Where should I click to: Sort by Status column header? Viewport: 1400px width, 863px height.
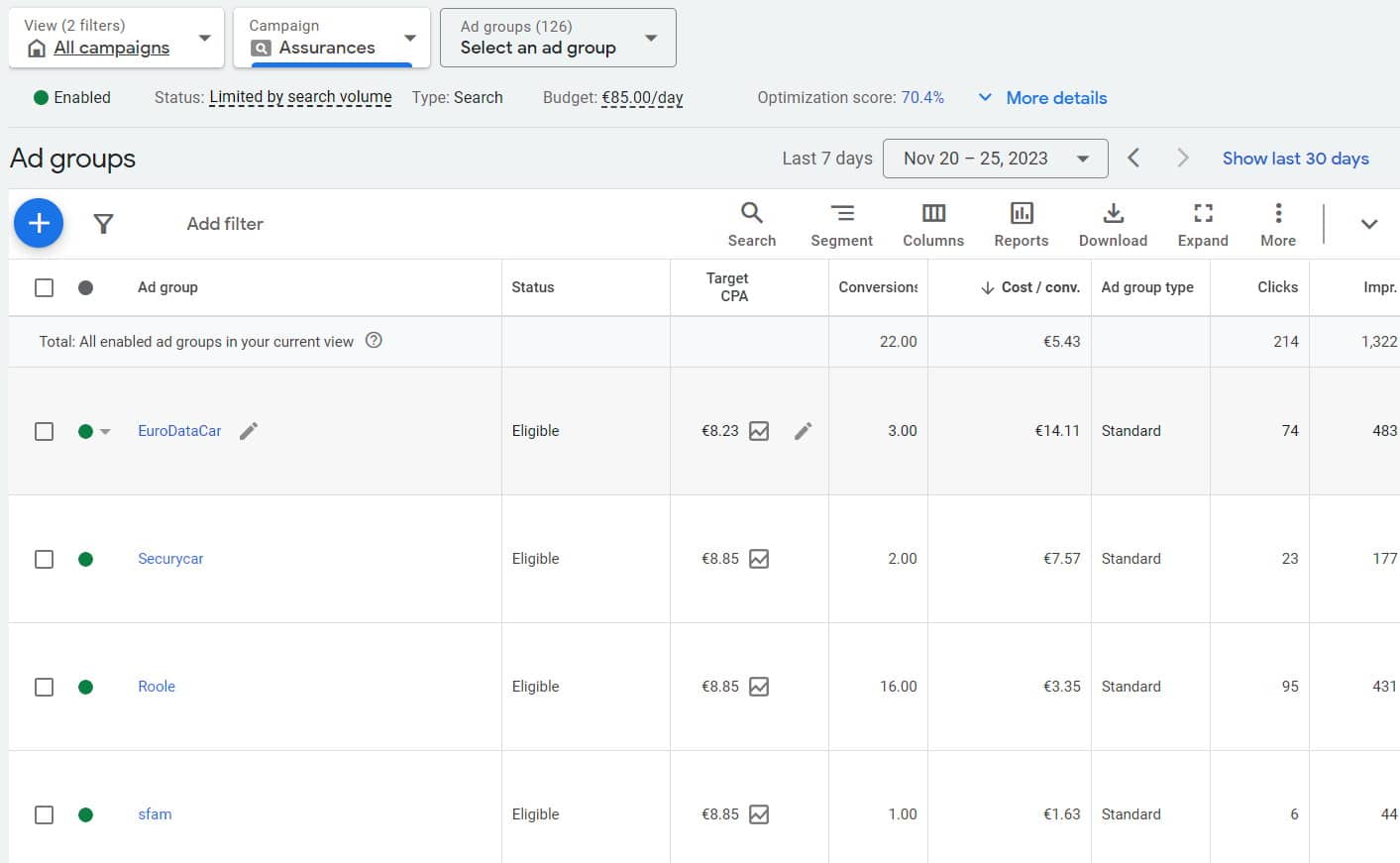click(533, 287)
